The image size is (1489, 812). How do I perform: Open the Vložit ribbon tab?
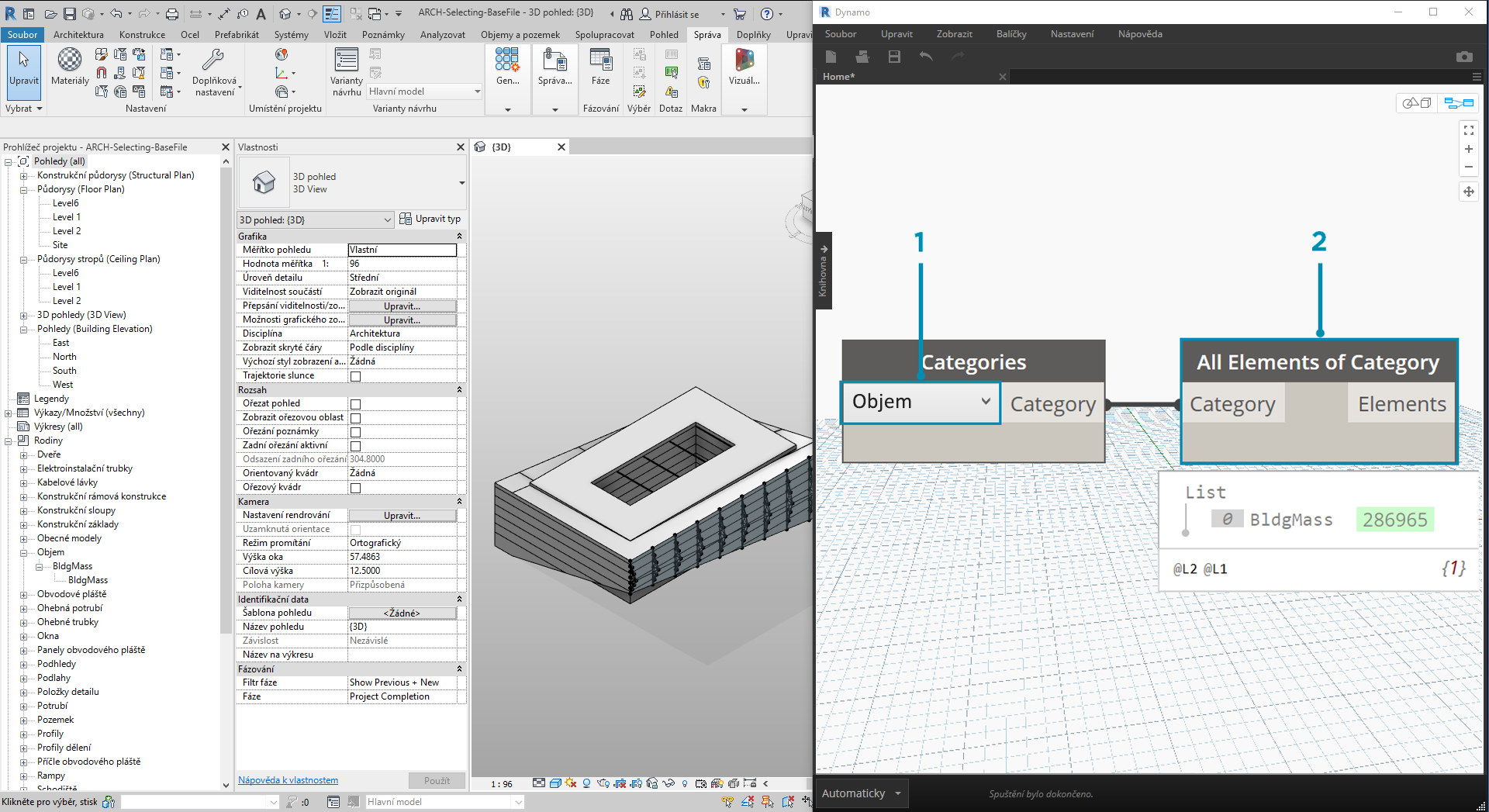point(335,35)
